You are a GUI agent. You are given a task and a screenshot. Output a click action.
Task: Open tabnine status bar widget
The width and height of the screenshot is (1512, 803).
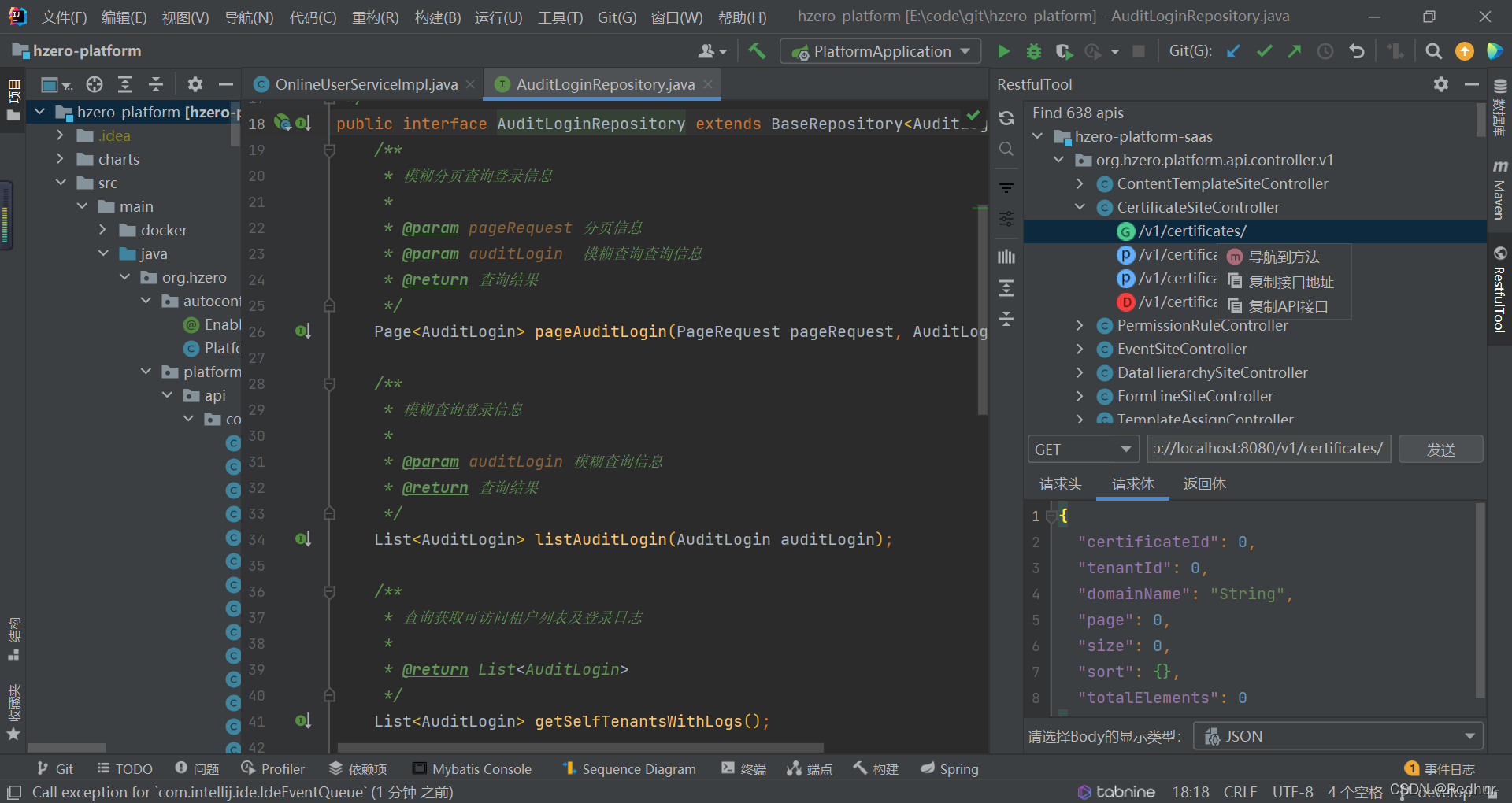point(1117,792)
